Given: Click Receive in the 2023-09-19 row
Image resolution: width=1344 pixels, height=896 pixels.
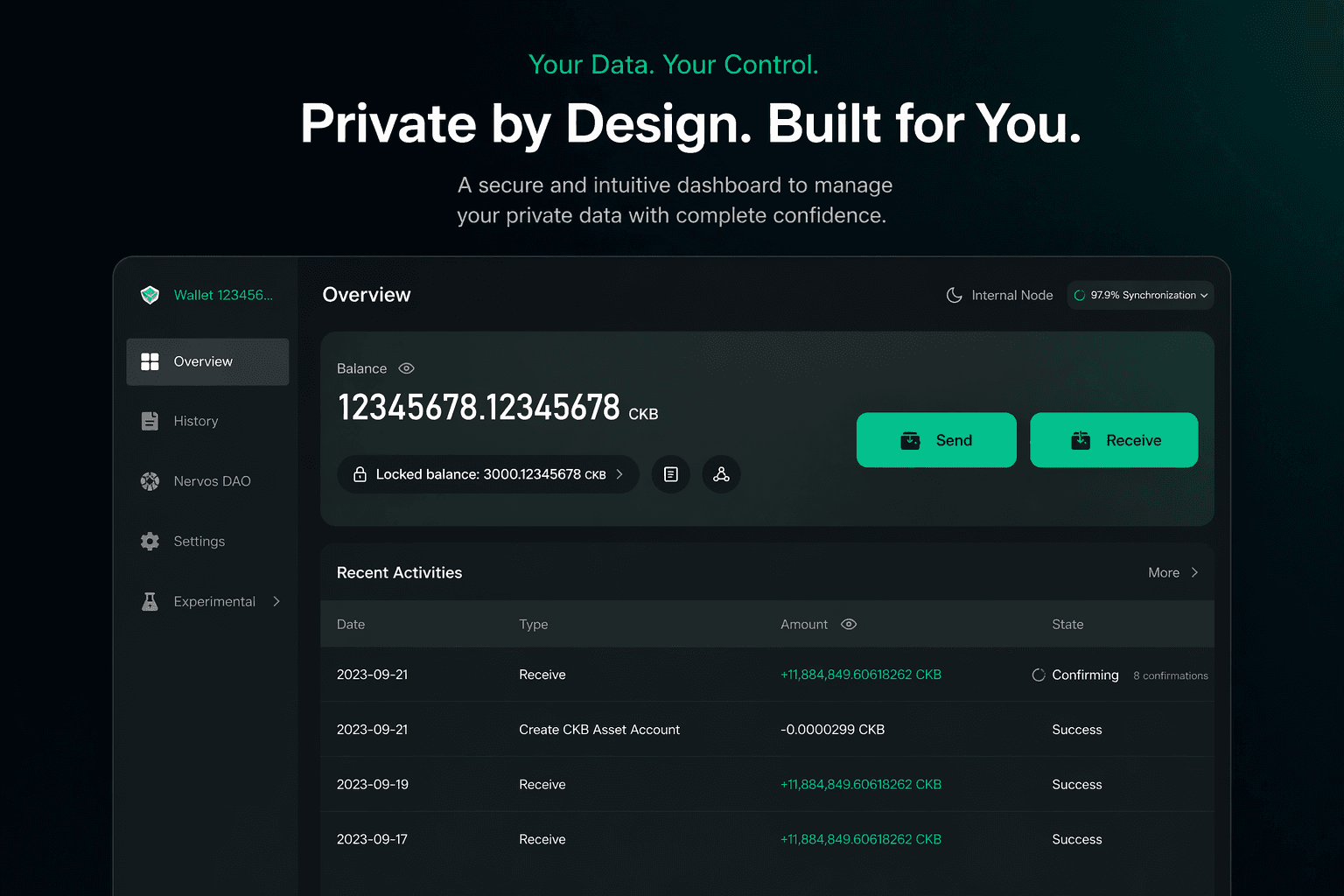Looking at the screenshot, I should 542,784.
